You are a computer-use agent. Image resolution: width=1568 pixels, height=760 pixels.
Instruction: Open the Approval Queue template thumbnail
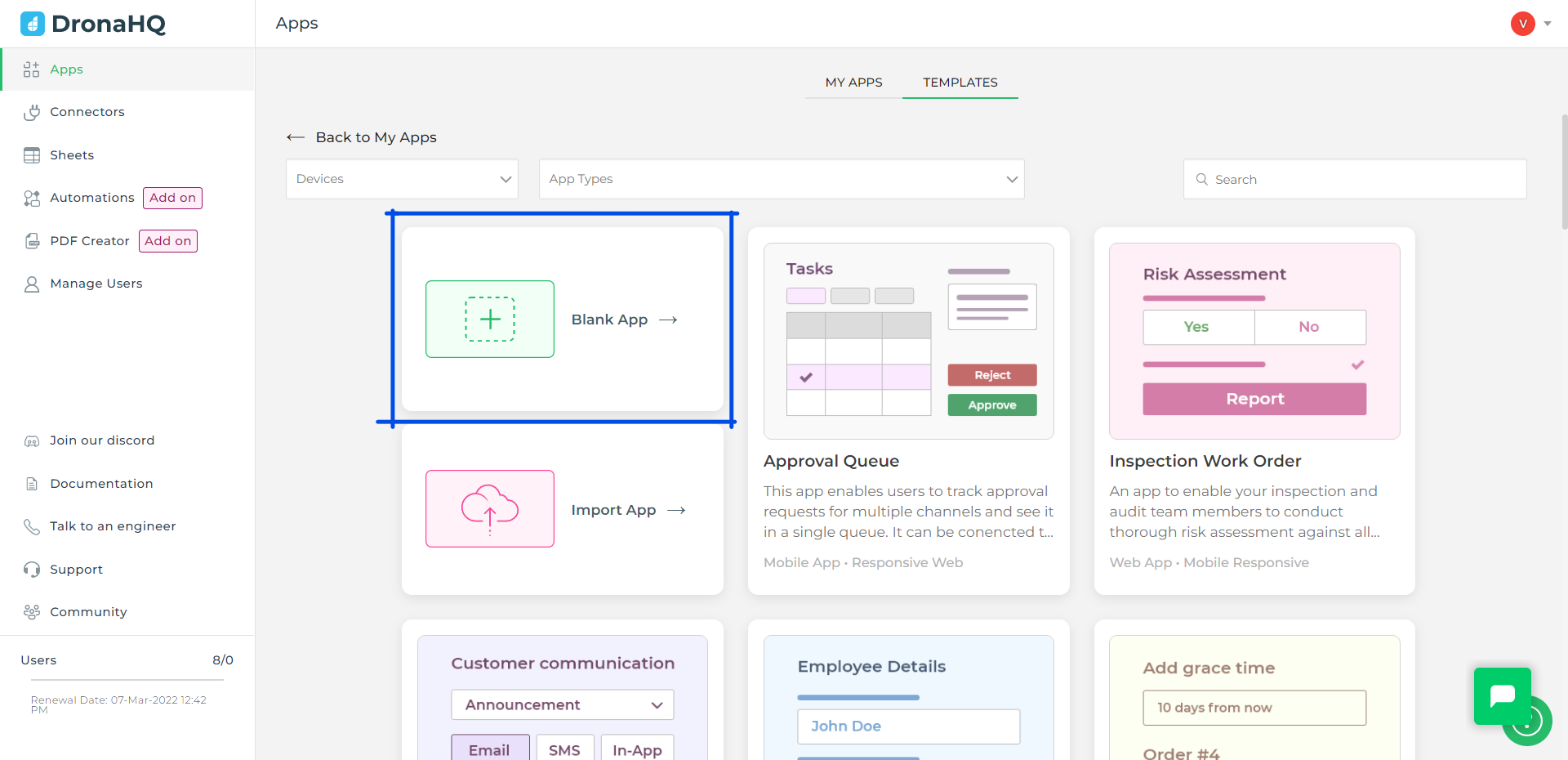pyautogui.click(x=908, y=341)
